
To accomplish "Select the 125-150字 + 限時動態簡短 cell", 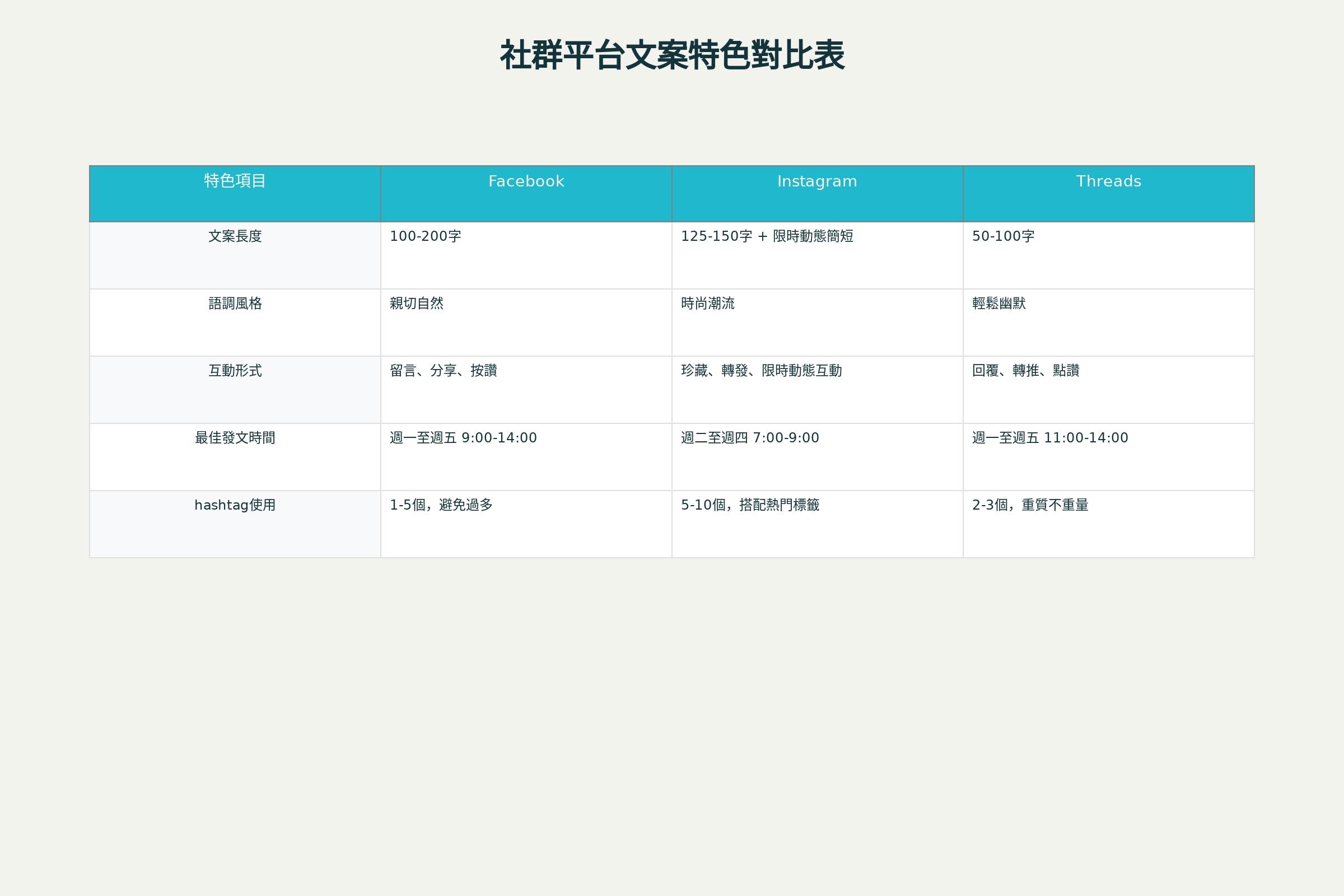I will (x=767, y=236).
